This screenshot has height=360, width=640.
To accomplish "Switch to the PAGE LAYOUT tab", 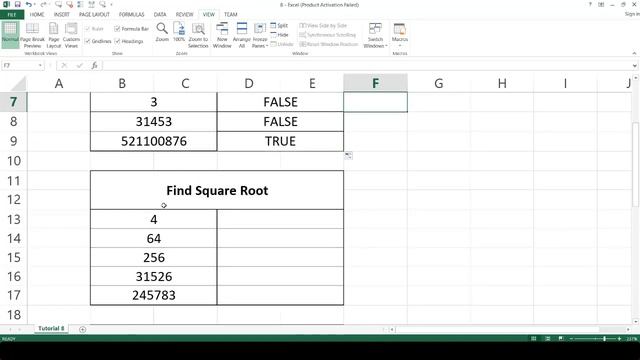I will click(94, 14).
